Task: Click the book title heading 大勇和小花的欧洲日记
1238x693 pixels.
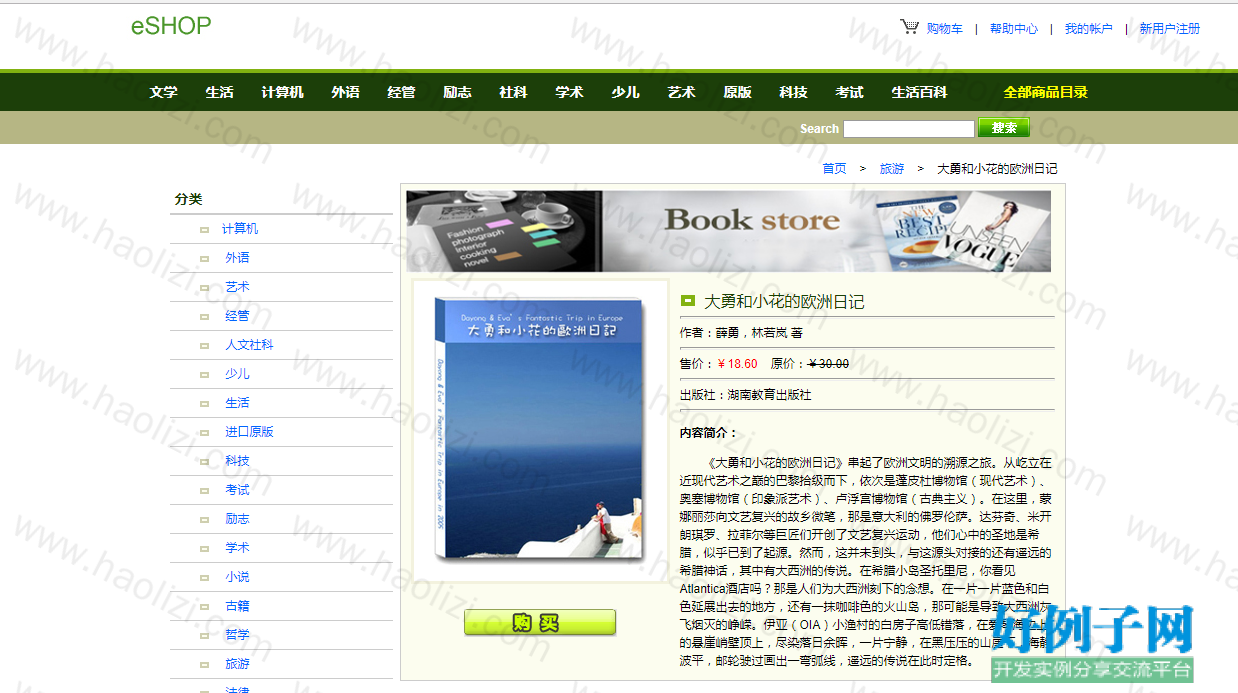Action: click(x=784, y=301)
